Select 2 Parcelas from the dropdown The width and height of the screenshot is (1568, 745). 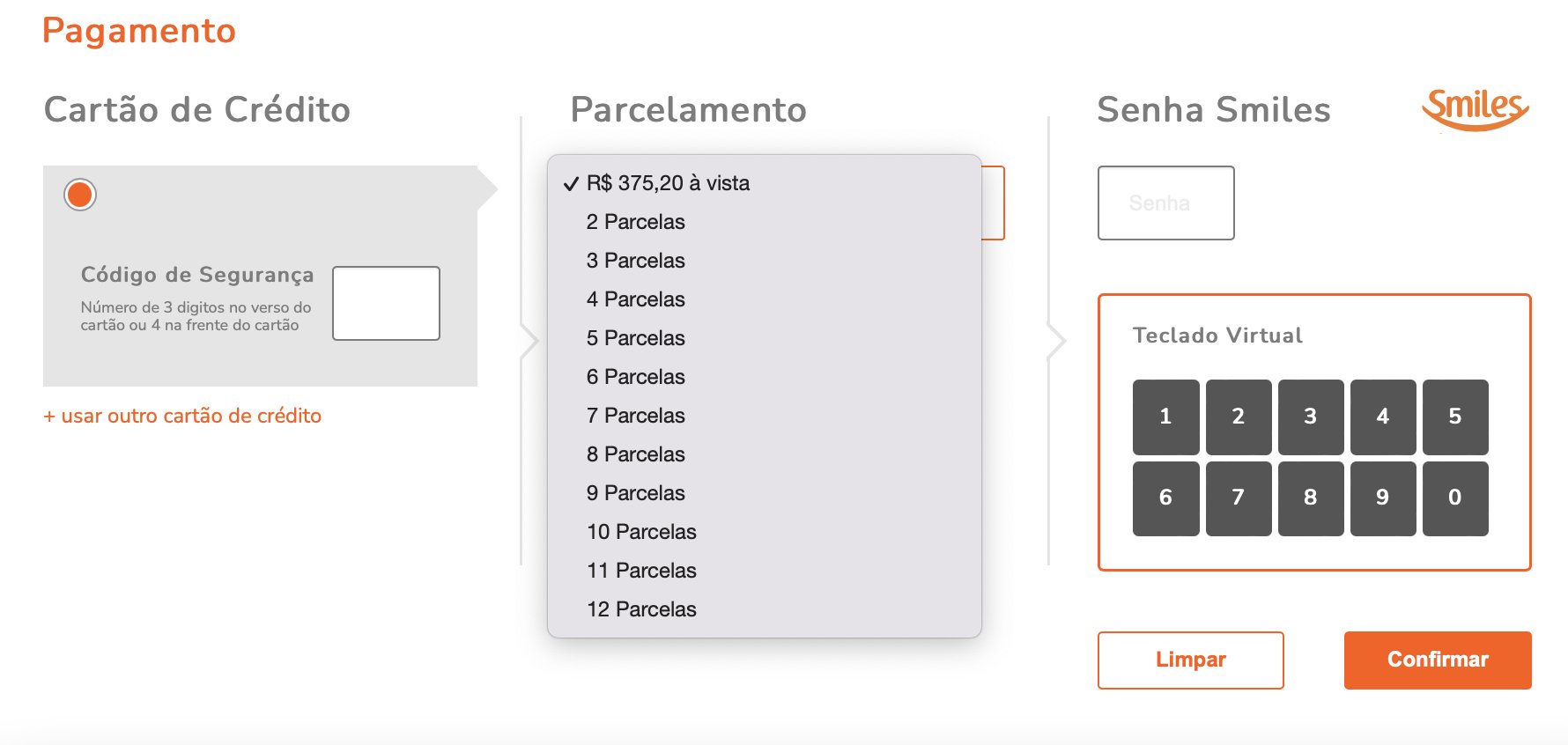click(x=764, y=222)
